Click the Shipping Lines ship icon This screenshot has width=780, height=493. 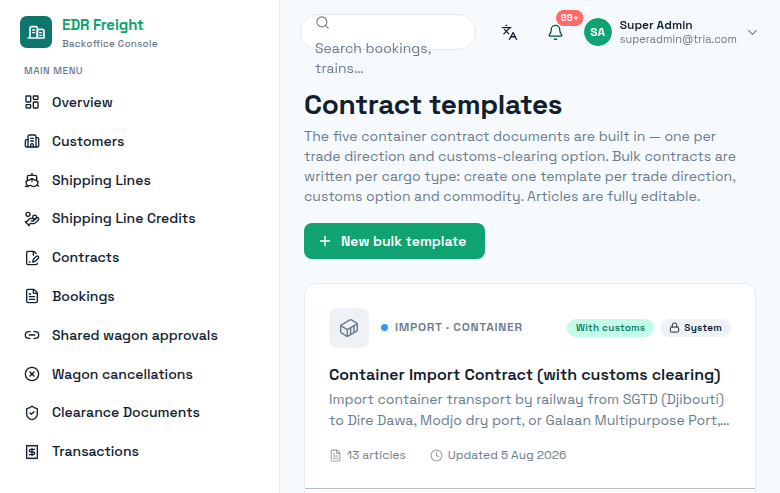[32, 180]
